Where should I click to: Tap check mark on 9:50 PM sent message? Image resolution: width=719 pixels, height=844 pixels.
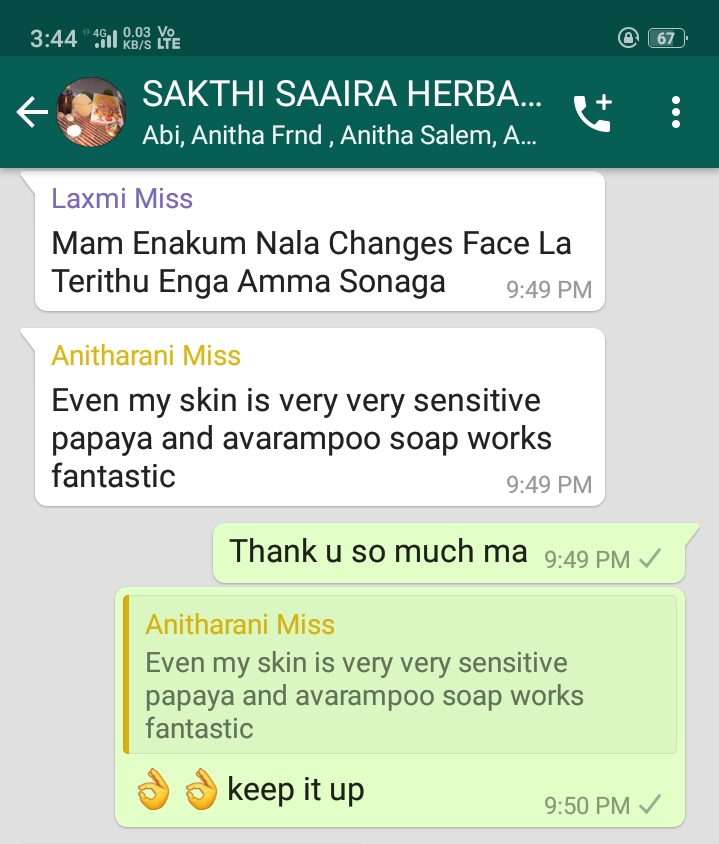[650, 805]
